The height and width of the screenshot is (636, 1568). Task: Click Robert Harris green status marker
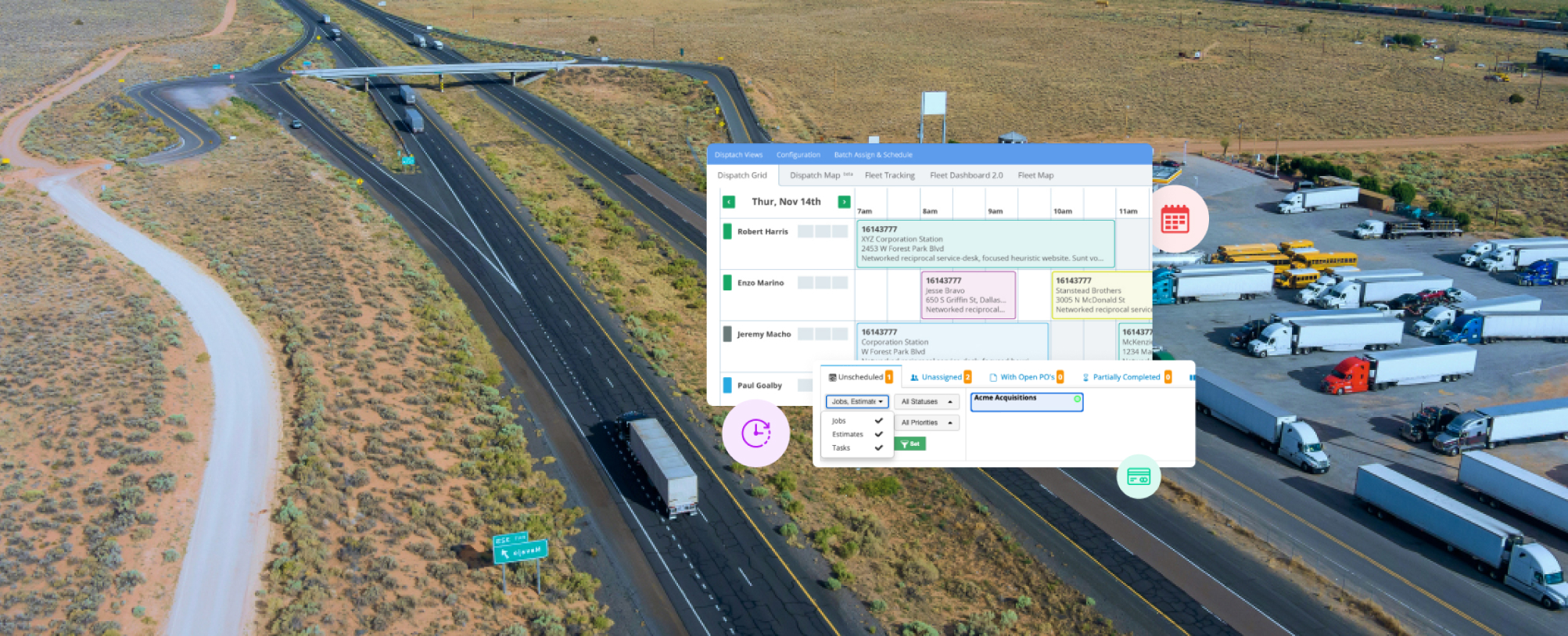pos(727,232)
